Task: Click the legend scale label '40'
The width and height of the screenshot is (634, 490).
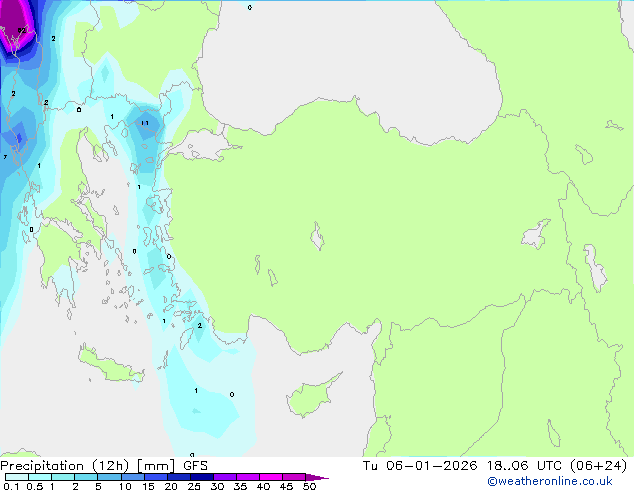Action: pyautogui.click(x=263, y=486)
